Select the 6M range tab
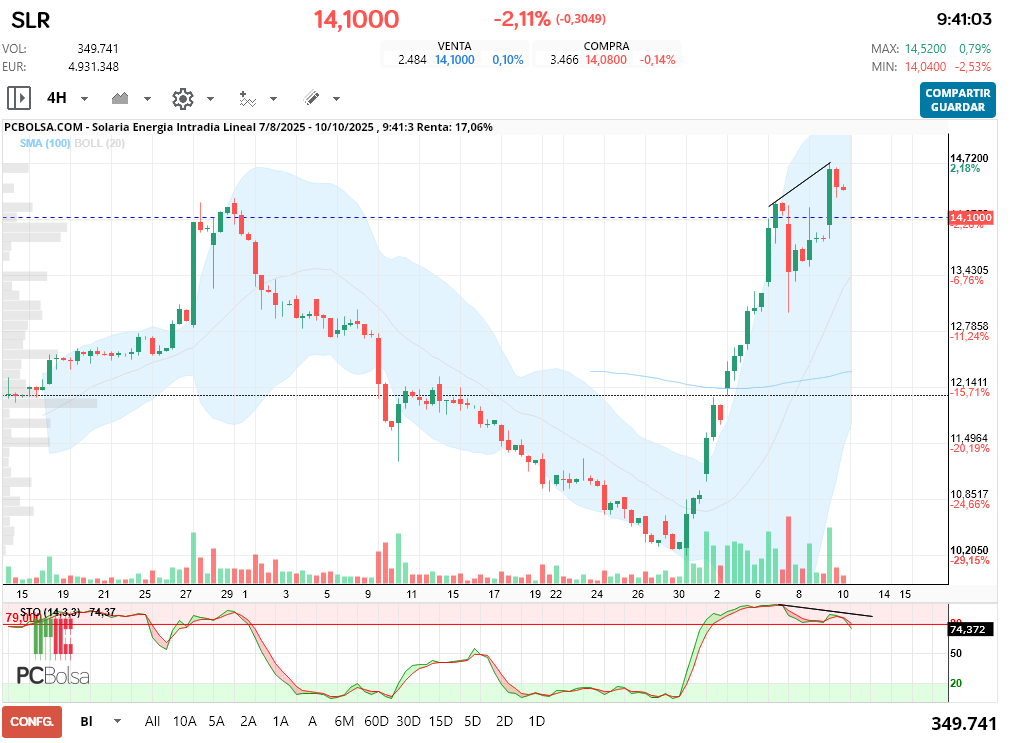The height and width of the screenshot is (743, 1011). pos(344,721)
